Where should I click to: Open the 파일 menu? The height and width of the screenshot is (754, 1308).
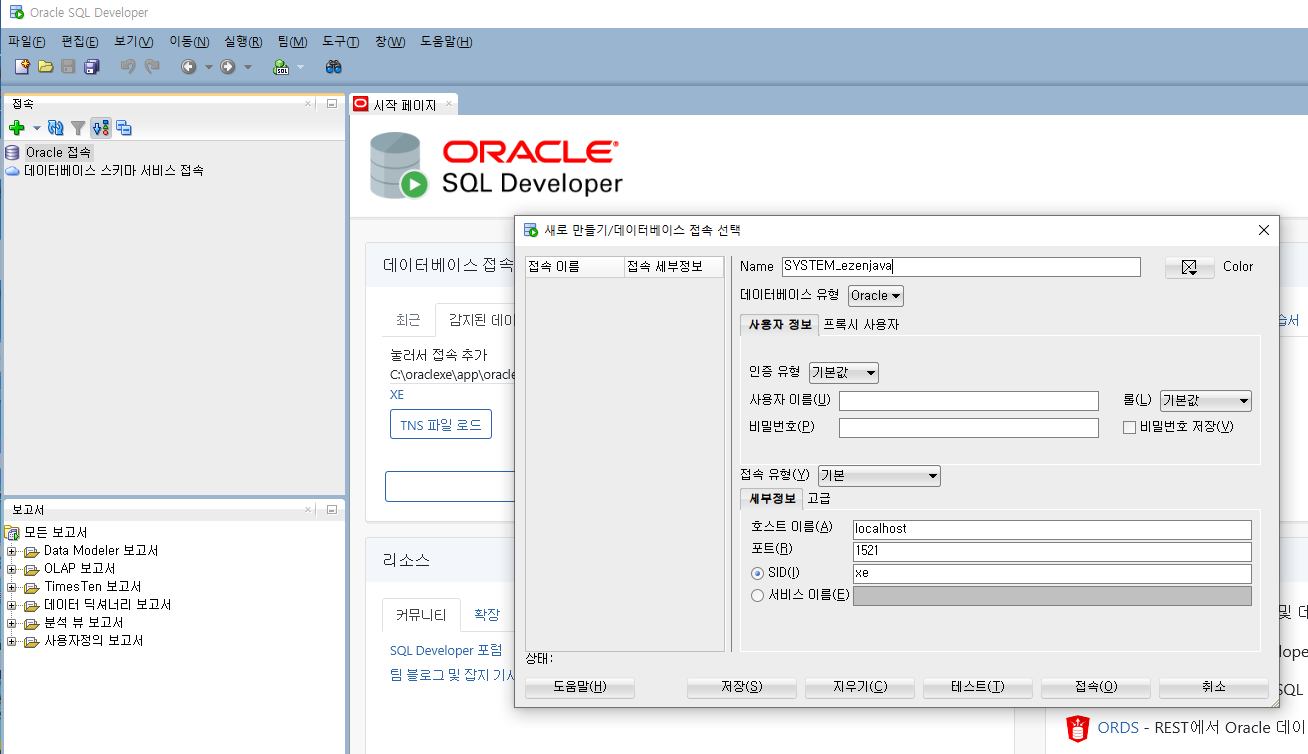tap(26, 41)
